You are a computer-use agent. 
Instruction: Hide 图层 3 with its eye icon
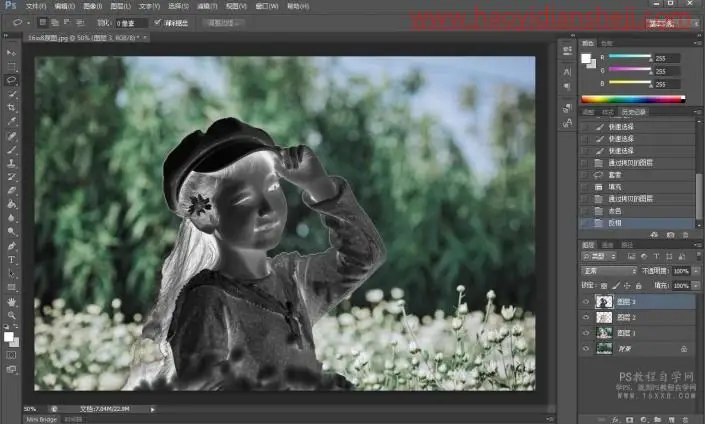pos(586,302)
